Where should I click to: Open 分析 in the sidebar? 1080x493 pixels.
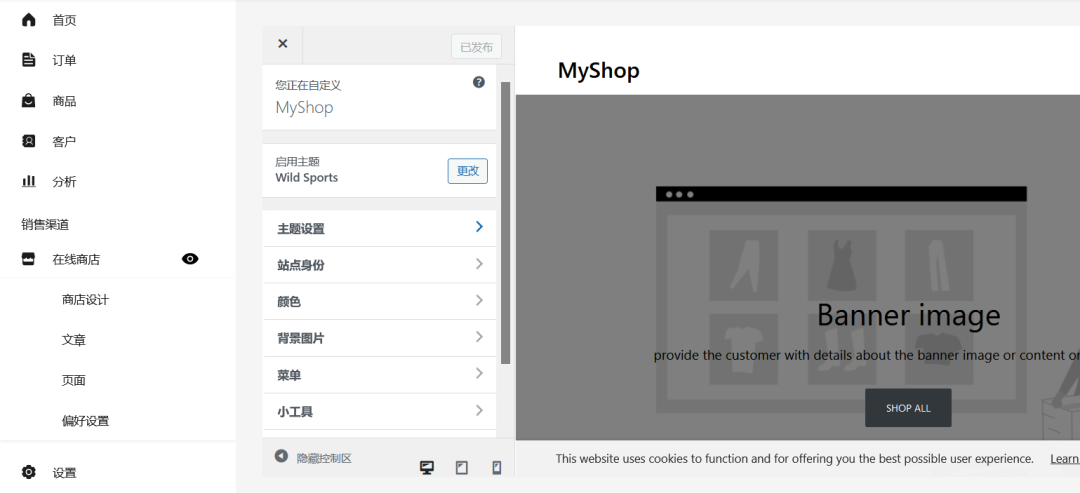coord(65,182)
